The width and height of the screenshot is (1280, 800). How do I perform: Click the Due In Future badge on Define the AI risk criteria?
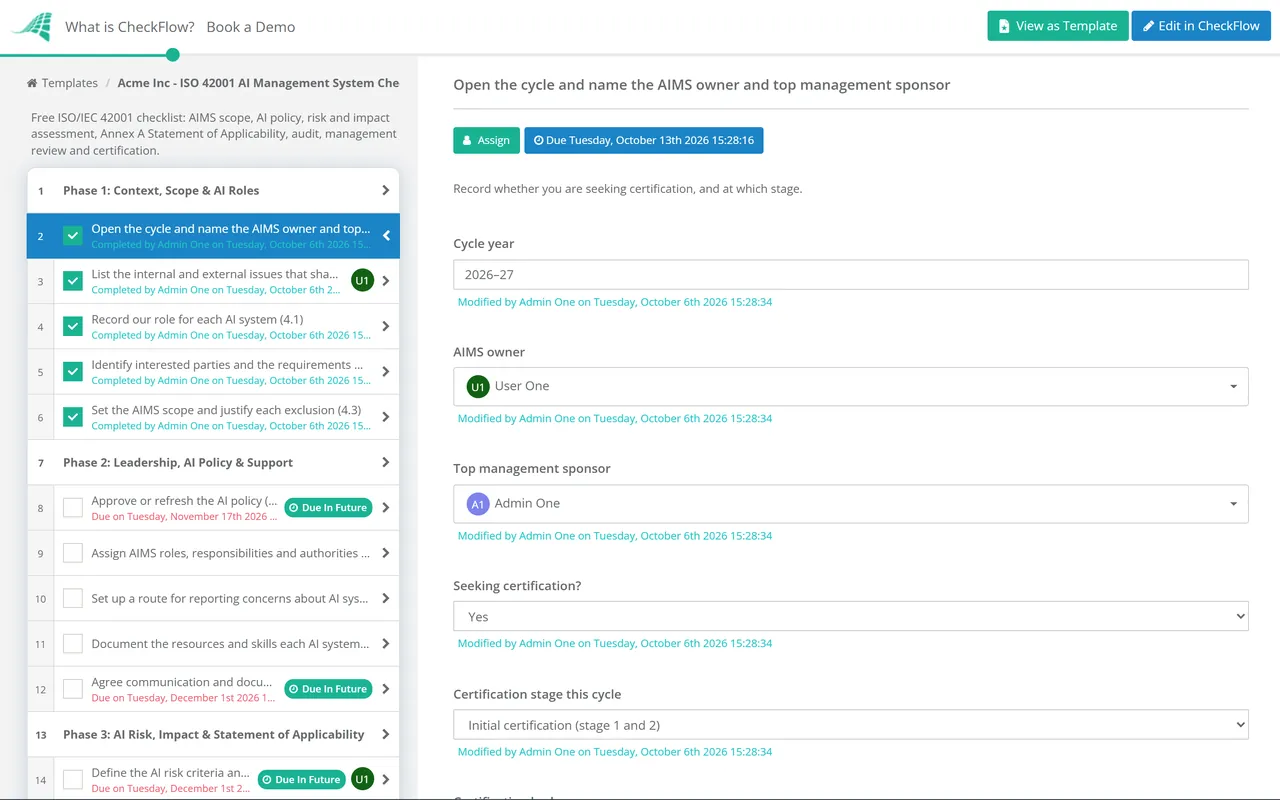(x=301, y=779)
